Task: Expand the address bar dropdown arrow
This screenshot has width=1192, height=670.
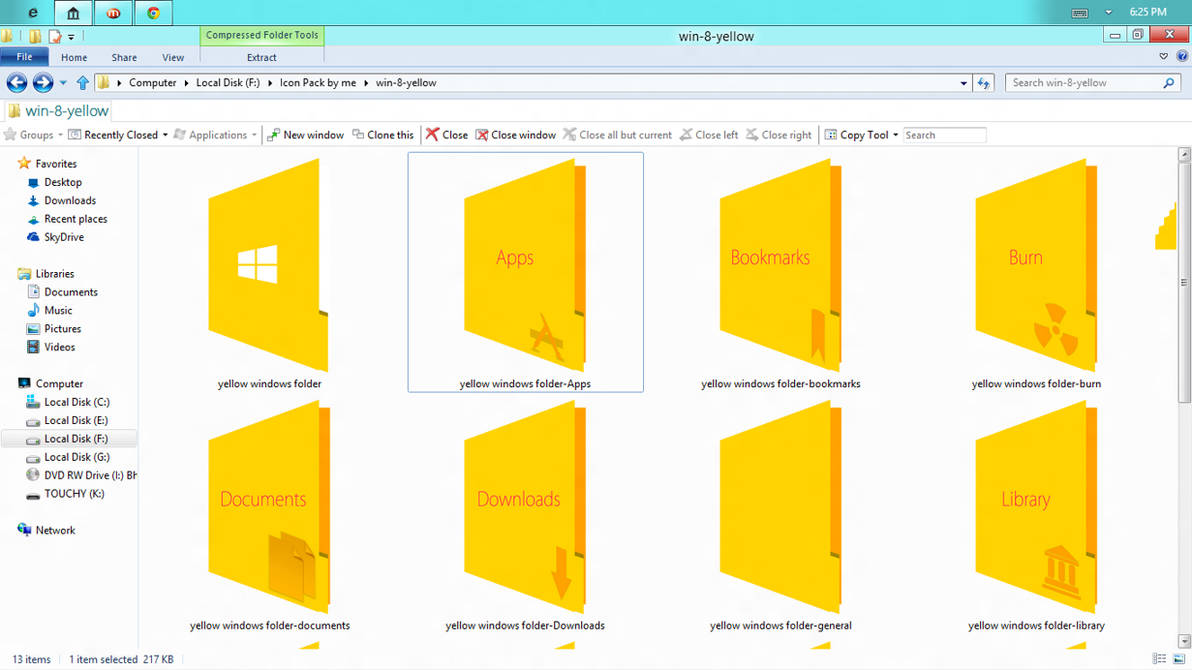Action: pyautogui.click(x=962, y=83)
